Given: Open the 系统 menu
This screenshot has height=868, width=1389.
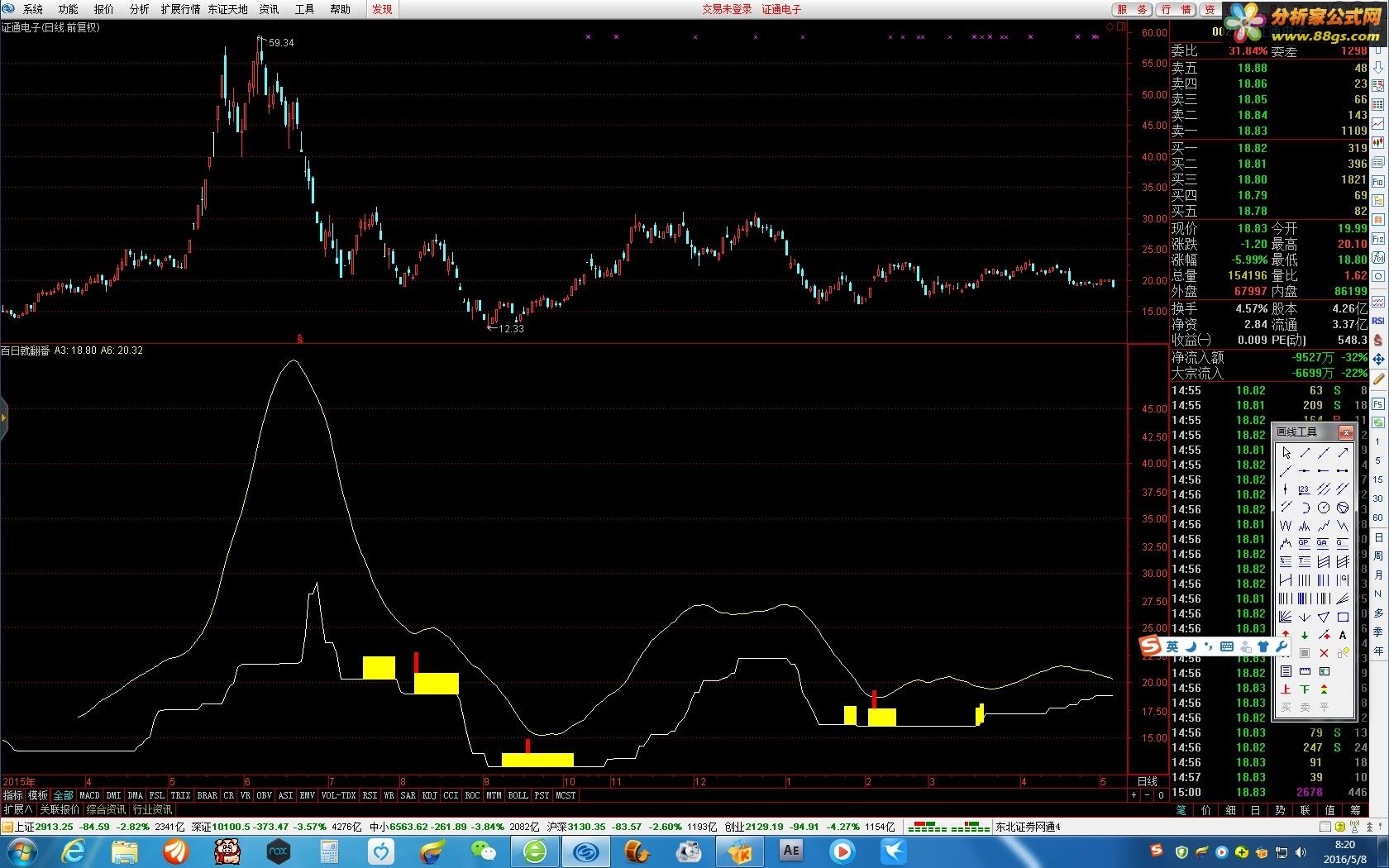Looking at the screenshot, I should (33, 9).
